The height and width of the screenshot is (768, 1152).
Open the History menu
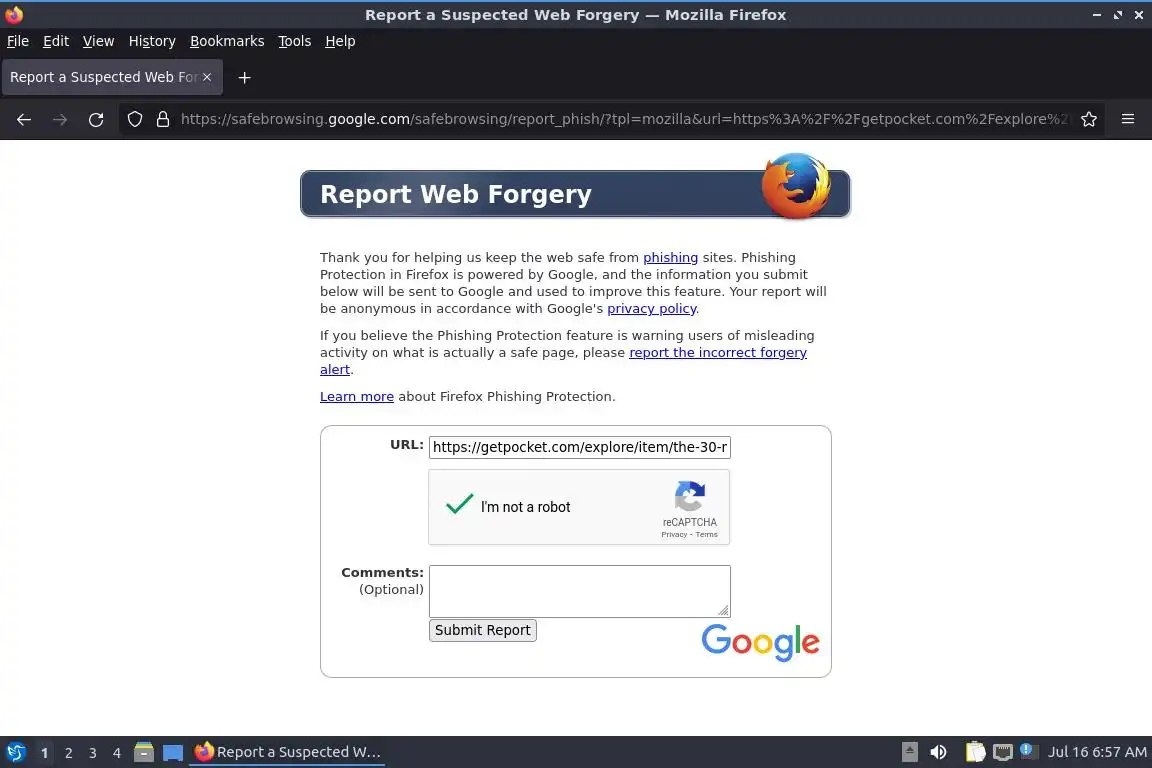152,41
